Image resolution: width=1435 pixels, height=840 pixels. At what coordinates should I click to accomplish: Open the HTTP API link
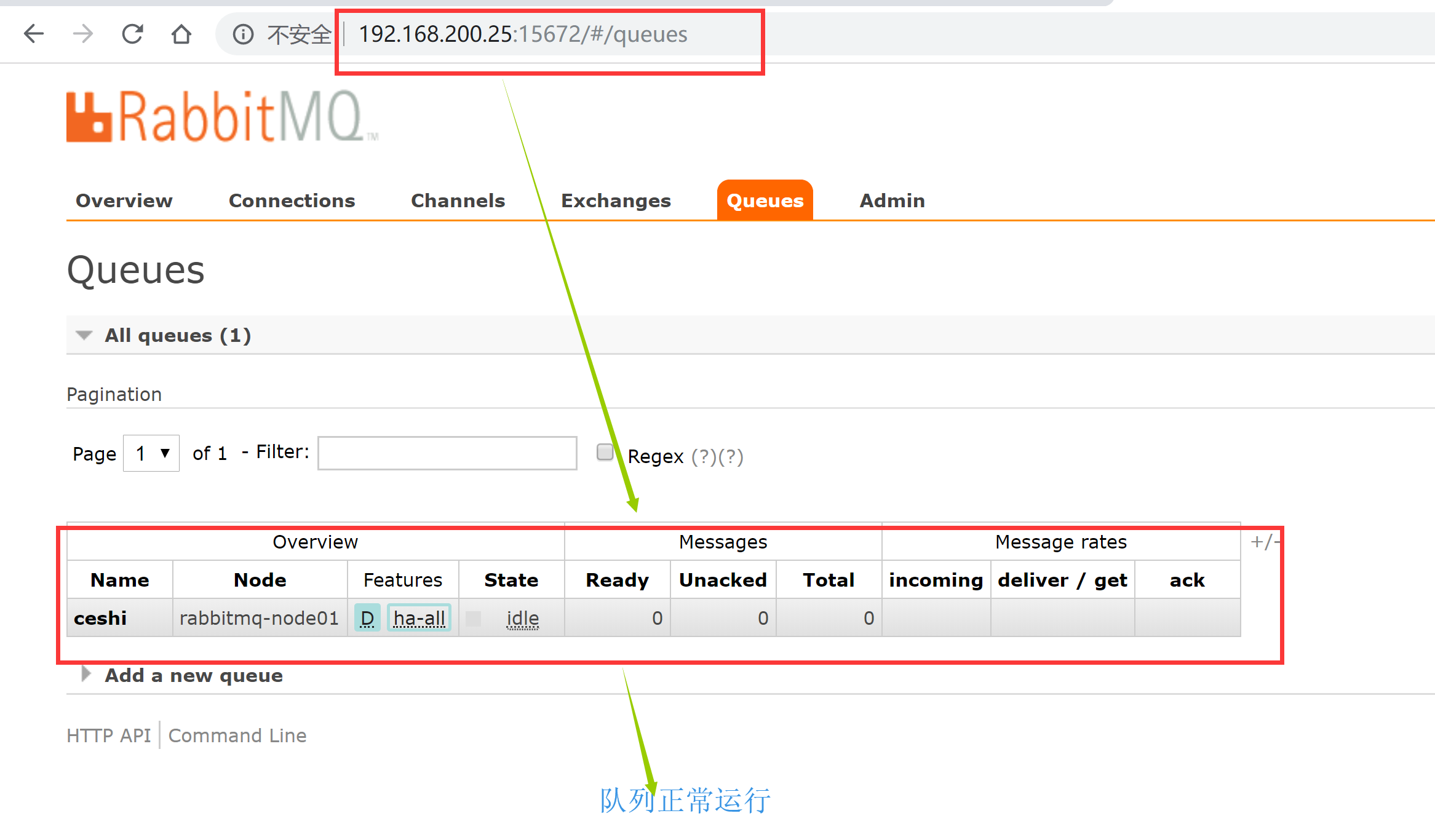tap(108, 735)
